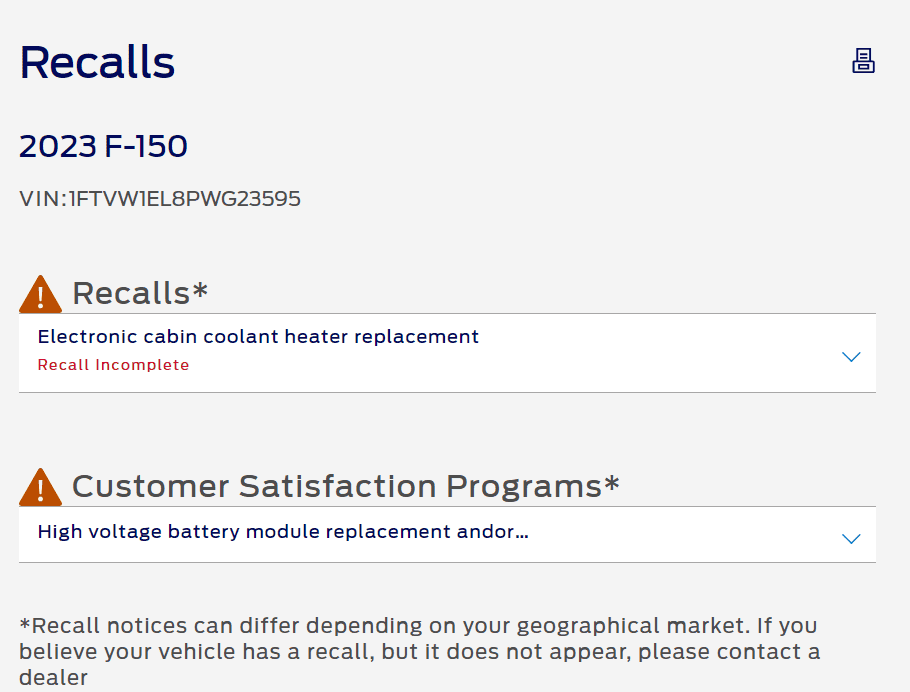Click the word "dealer" in footnote
The image size is (910, 692).
pyautogui.click(x=53, y=678)
